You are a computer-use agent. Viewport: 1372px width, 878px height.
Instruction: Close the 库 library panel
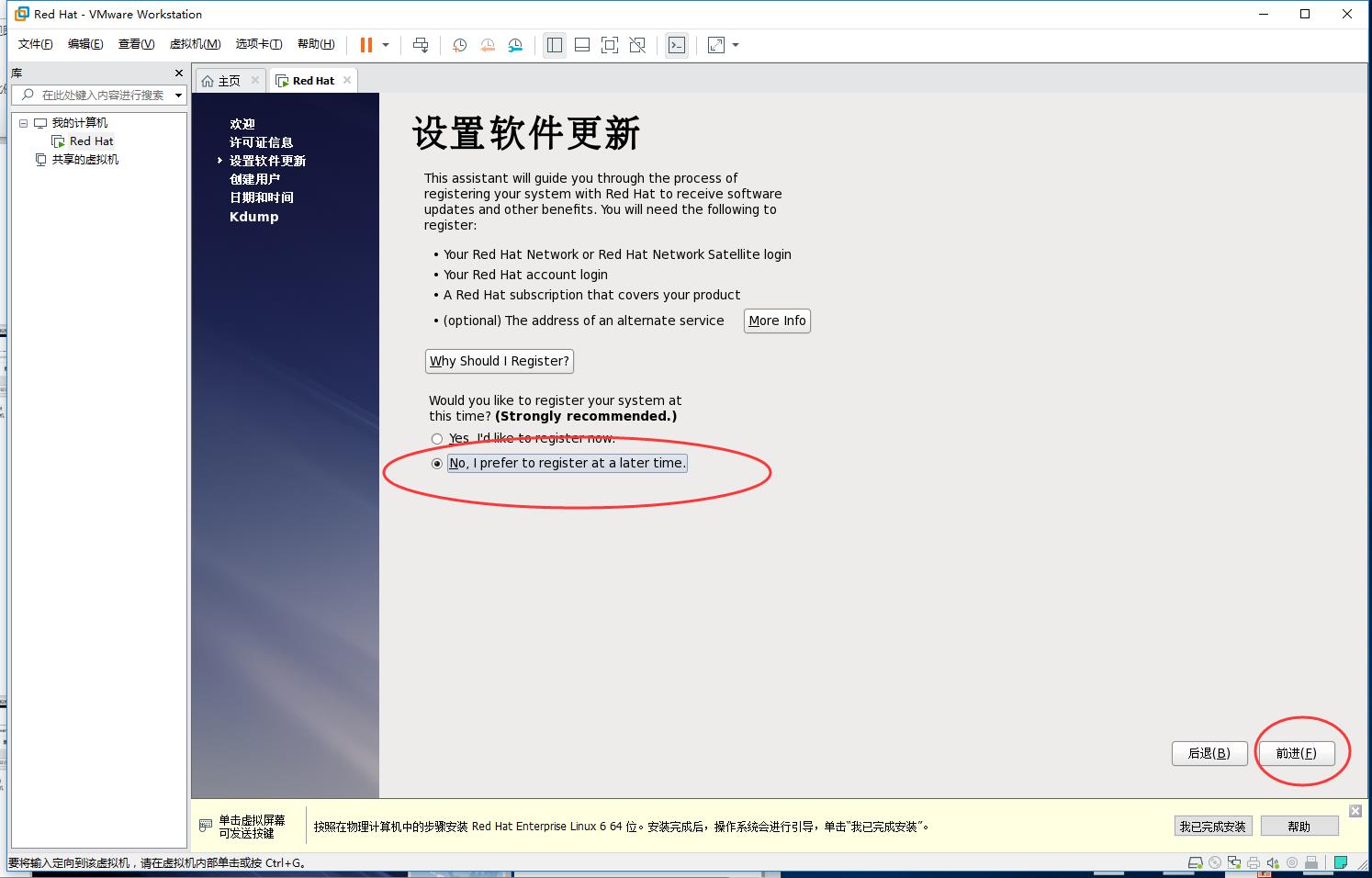[x=179, y=73]
